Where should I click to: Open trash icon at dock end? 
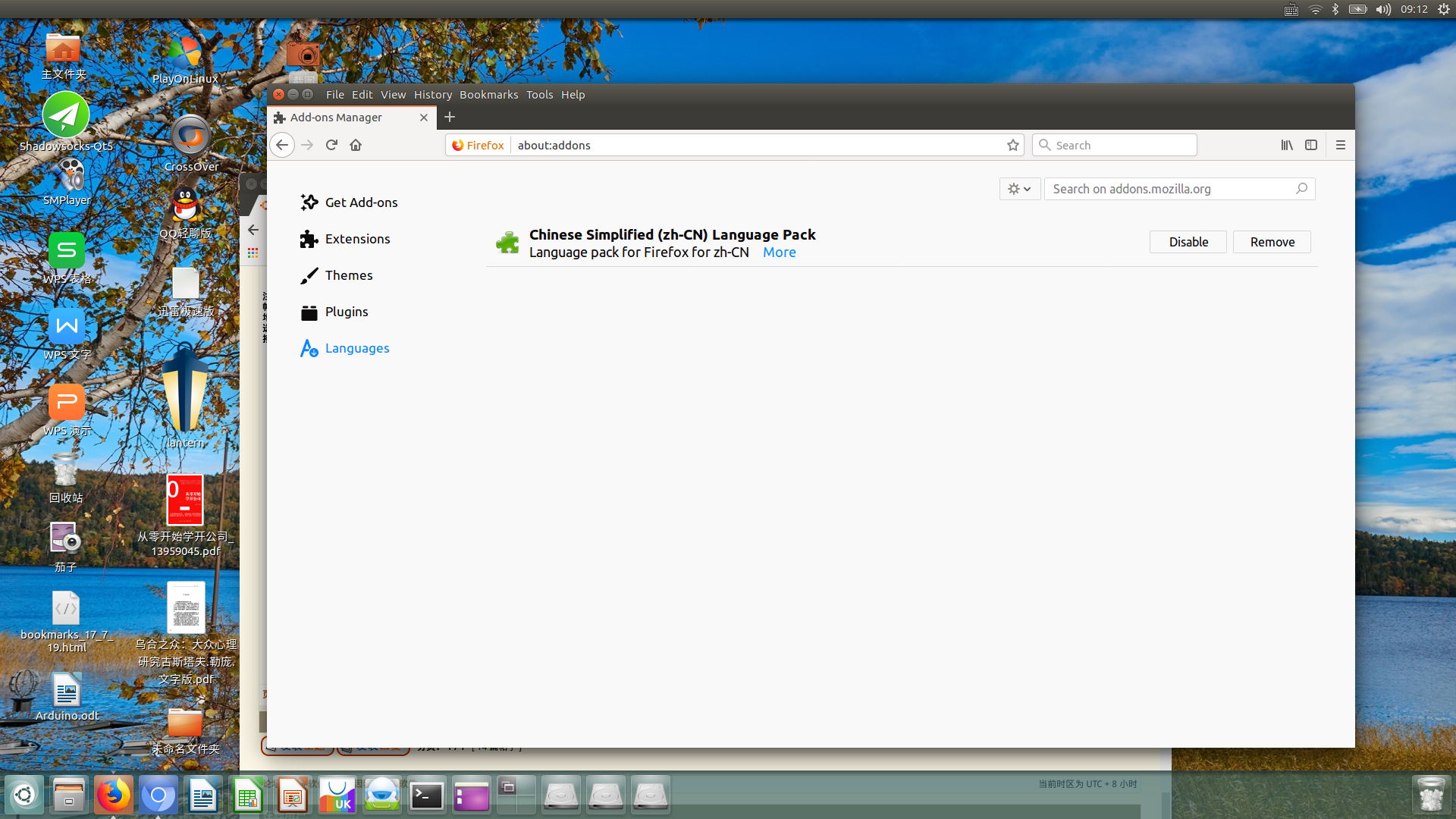1431,794
